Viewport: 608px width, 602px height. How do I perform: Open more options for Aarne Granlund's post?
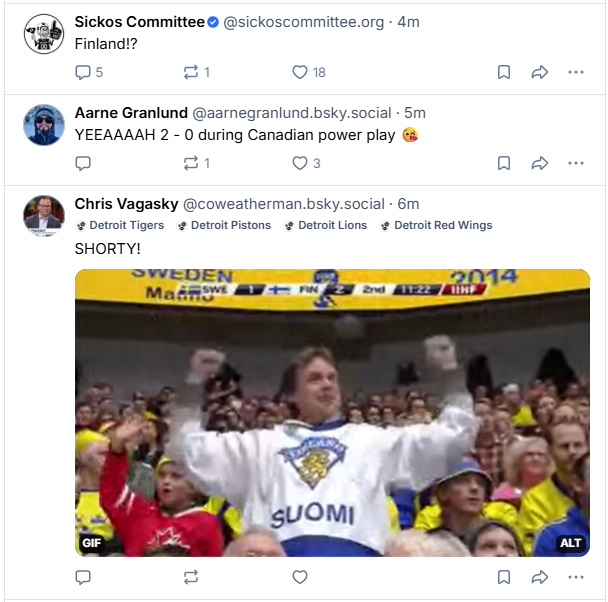click(x=575, y=163)
